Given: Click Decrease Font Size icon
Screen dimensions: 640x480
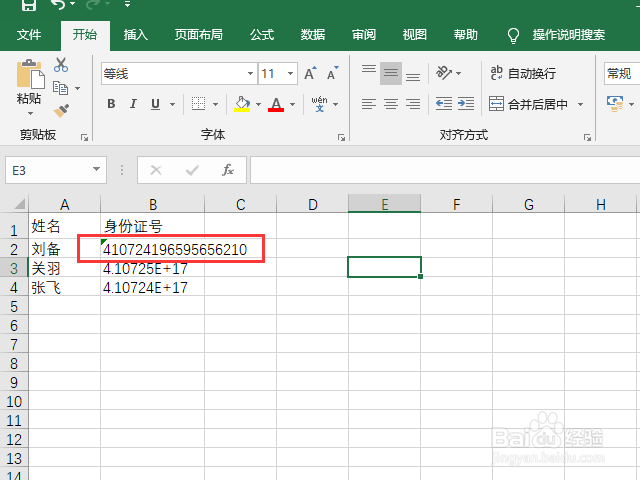Looking at the screenshot, I should point(333,73).
